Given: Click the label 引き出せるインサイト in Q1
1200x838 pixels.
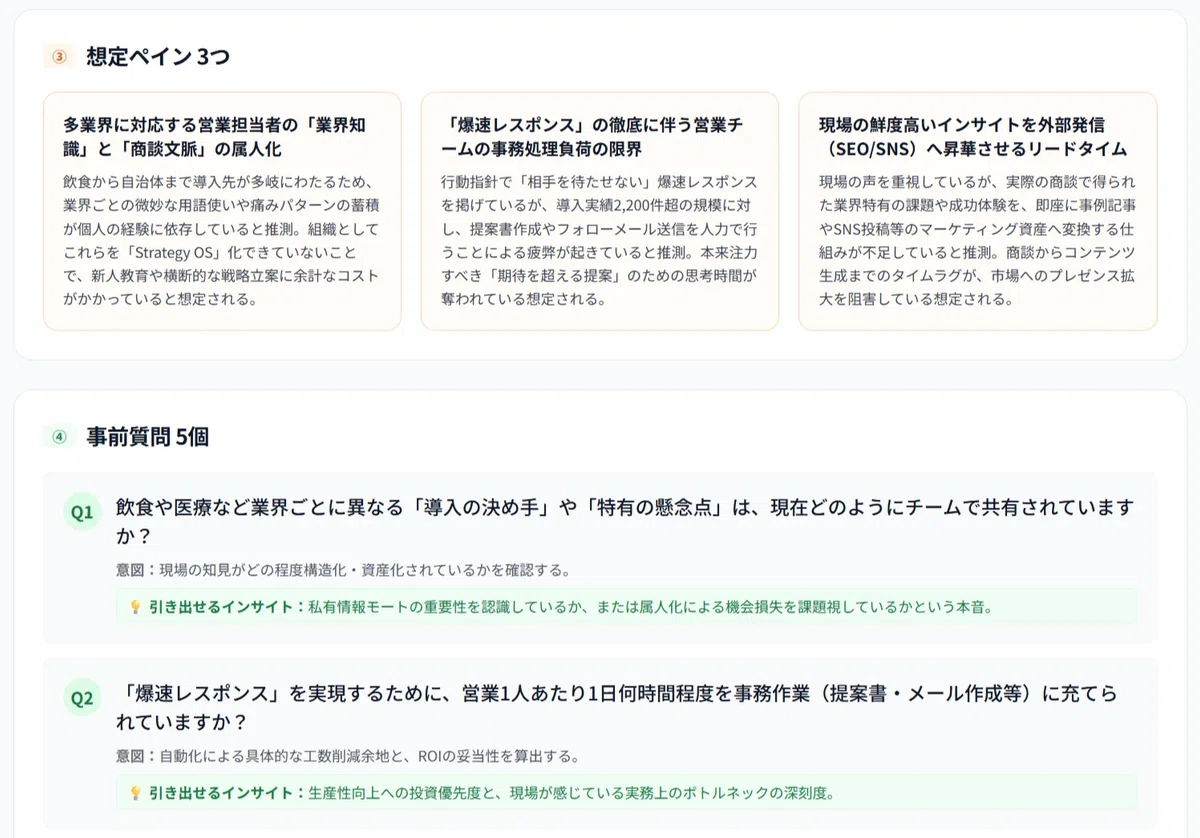Looking at the screenshot, I should point(226,607).
